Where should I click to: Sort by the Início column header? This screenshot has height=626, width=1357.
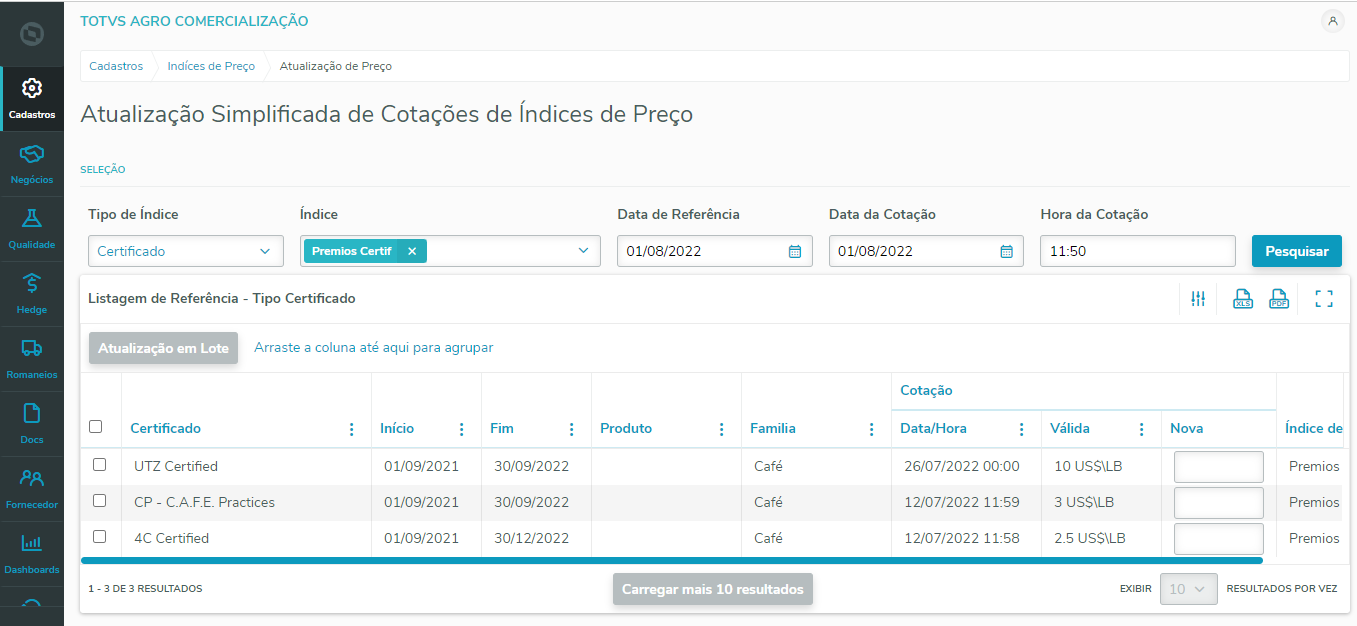pyautogui.click(x=397, y=429)
